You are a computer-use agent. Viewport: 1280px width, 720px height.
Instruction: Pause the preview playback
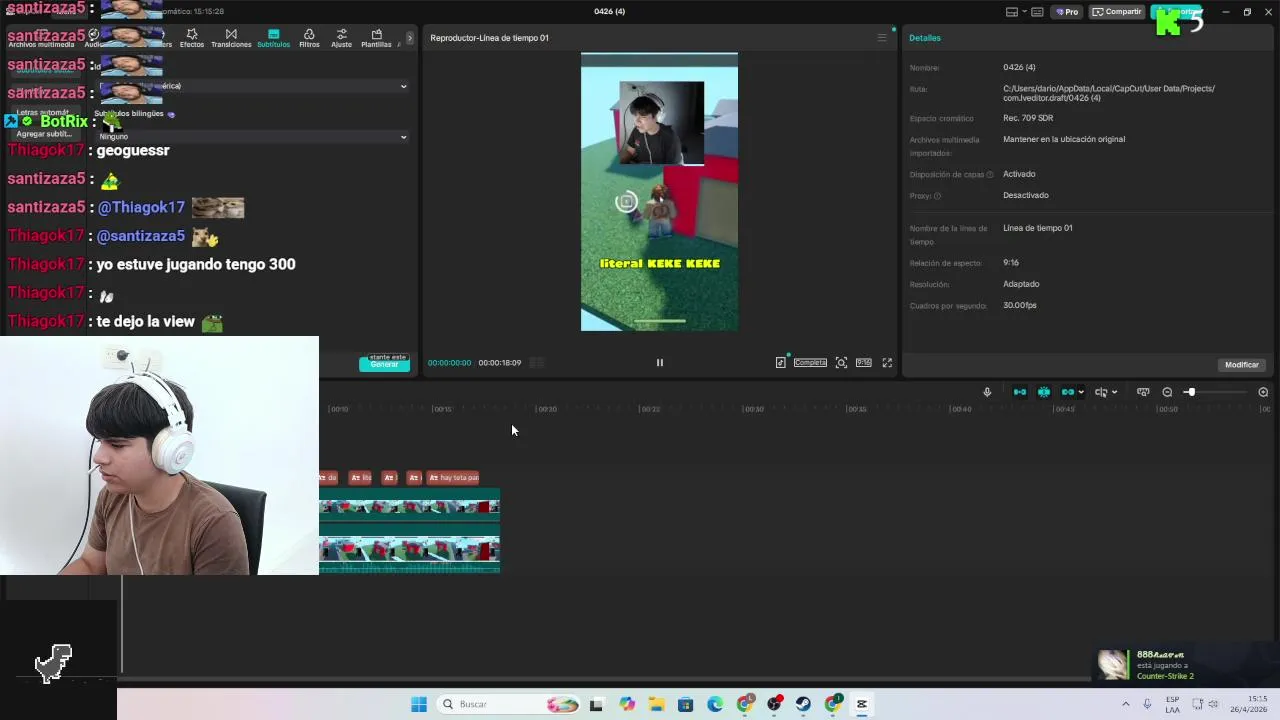[x=659, y=363]
